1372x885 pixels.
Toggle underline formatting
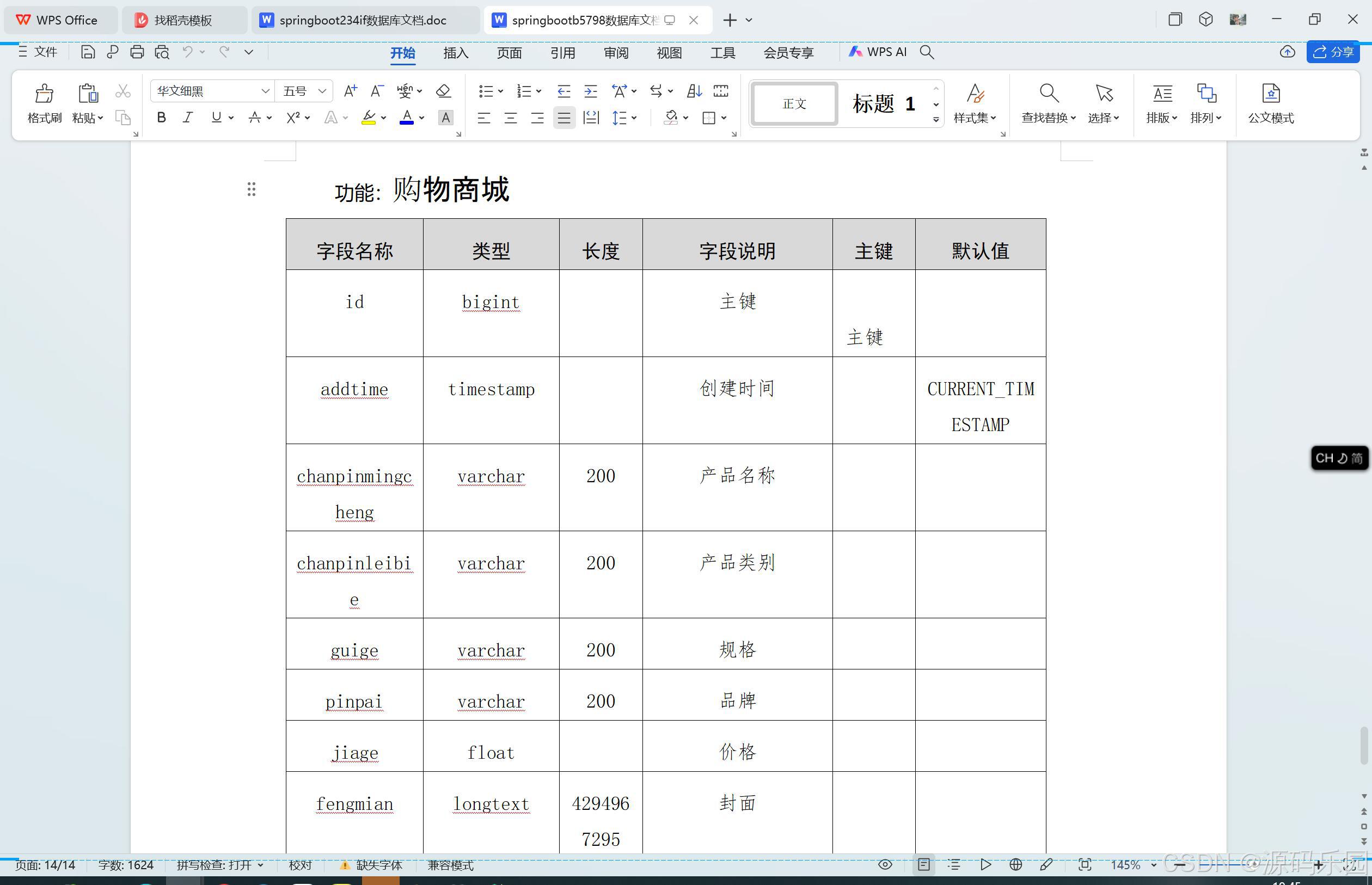(x=215, y=118)
